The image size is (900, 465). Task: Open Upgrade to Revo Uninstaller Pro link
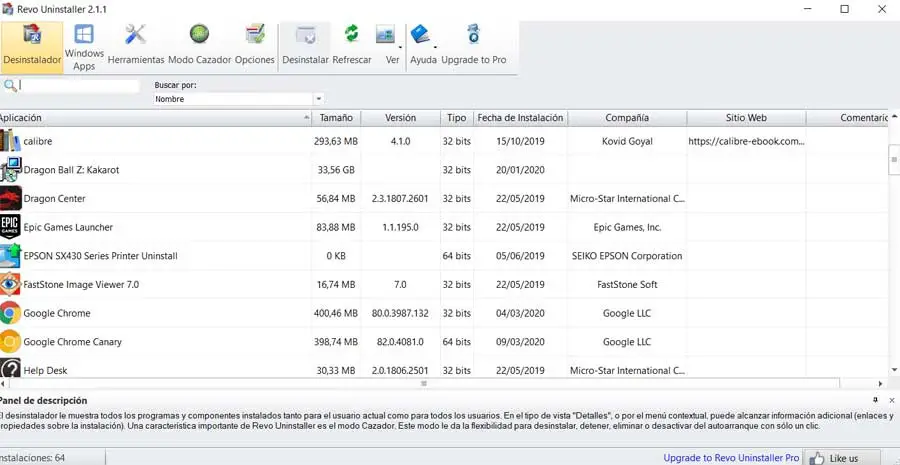tap(731, 458)
